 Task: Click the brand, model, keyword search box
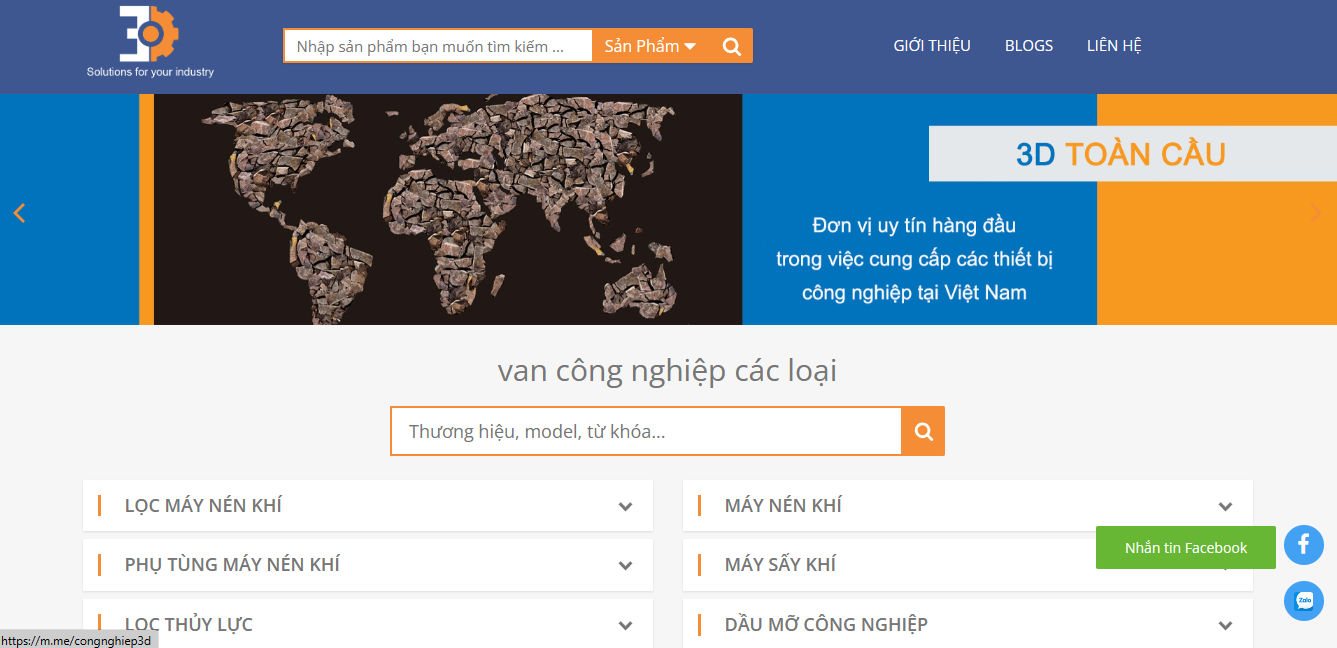click(645, 431)
